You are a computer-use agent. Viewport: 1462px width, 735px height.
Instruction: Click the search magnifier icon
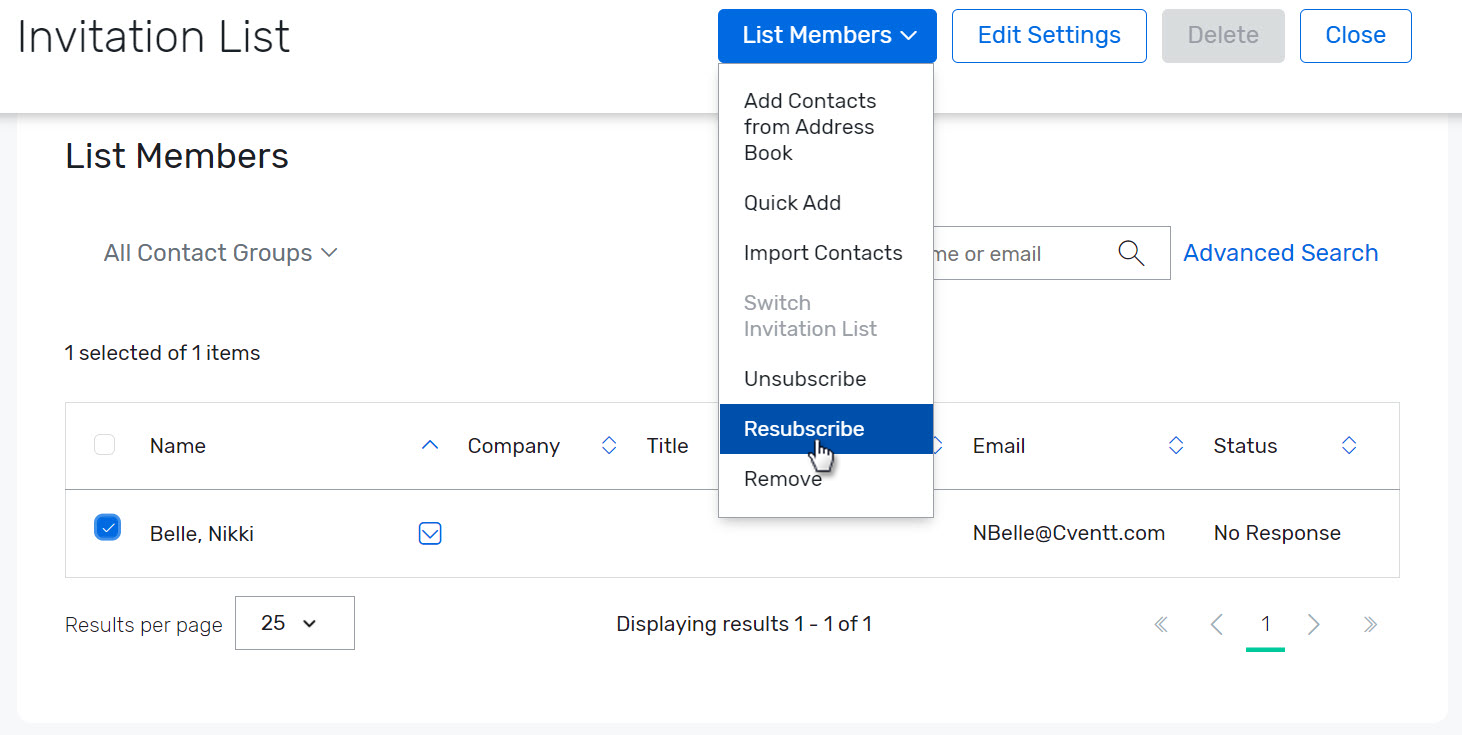pyautogui.click(x=1131, y=253)
